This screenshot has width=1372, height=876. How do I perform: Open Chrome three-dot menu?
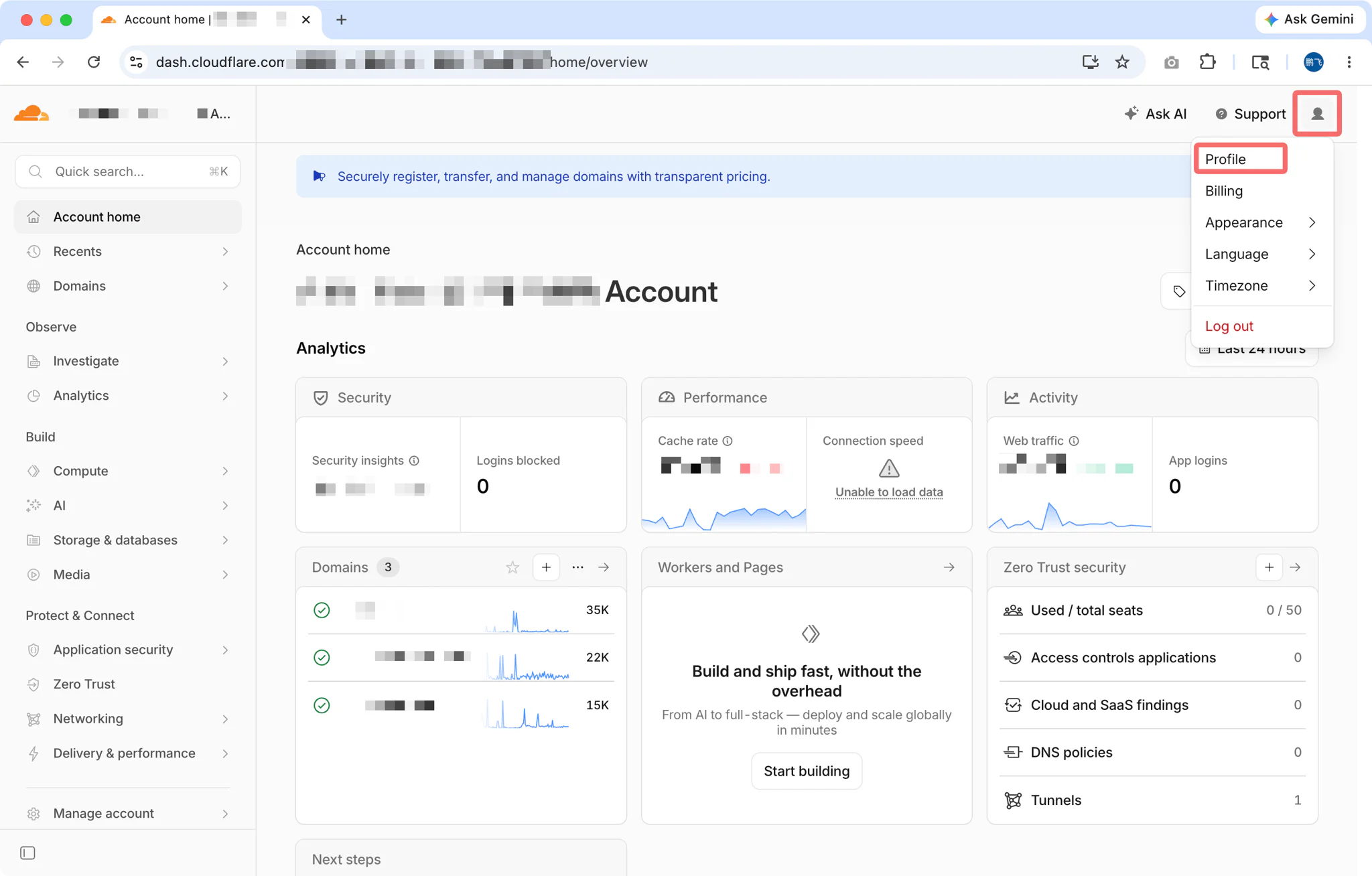pos(1349,62)
